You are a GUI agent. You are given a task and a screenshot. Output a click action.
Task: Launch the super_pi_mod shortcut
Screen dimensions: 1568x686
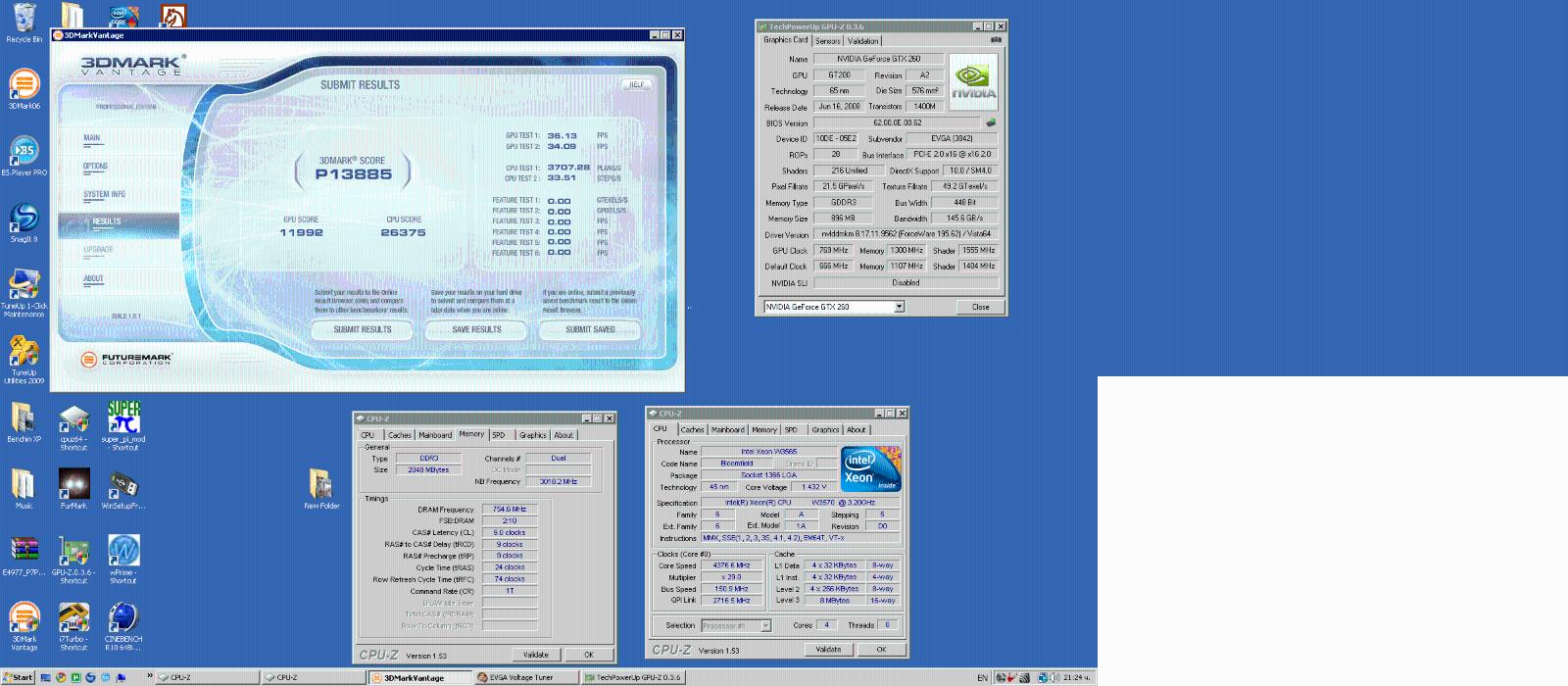(123, 426)
